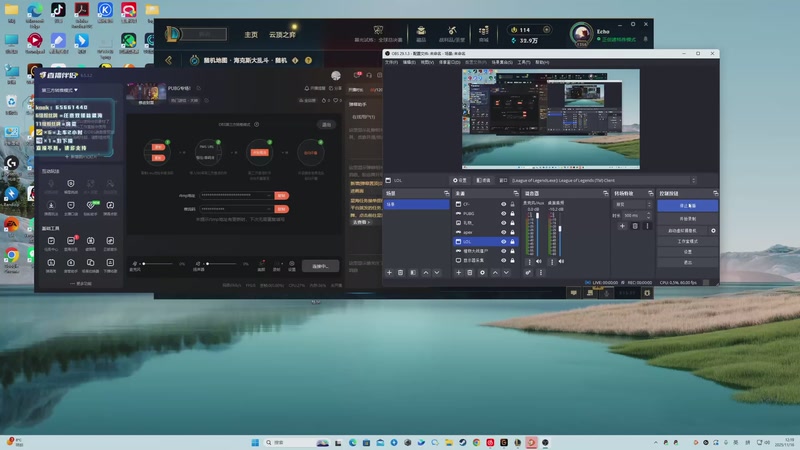The height and width of the screenshot is (450, 800).
Task: Undock the OBS transitions panel
Action: coord(651,193)
